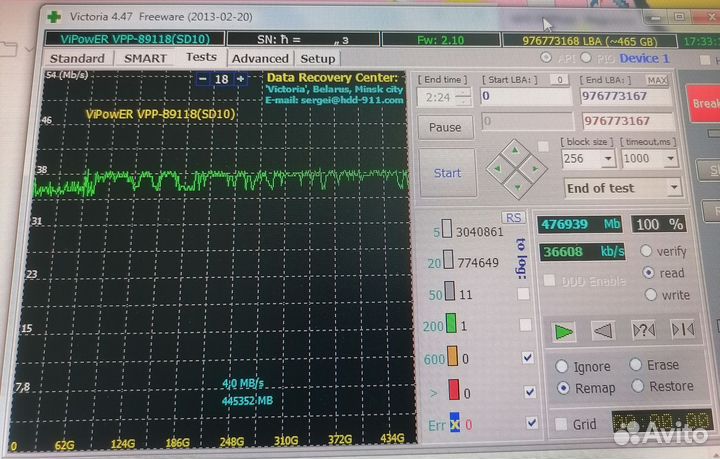
Task: Click the Fw: 2.10 firmware field
Action: 441,40
